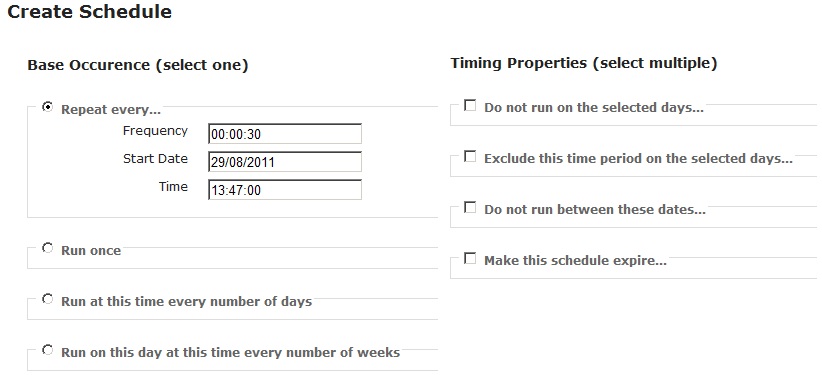Click the Time input showing 13:47:00
This screenshot has height=375, width=822.
(x=285, y=190)
